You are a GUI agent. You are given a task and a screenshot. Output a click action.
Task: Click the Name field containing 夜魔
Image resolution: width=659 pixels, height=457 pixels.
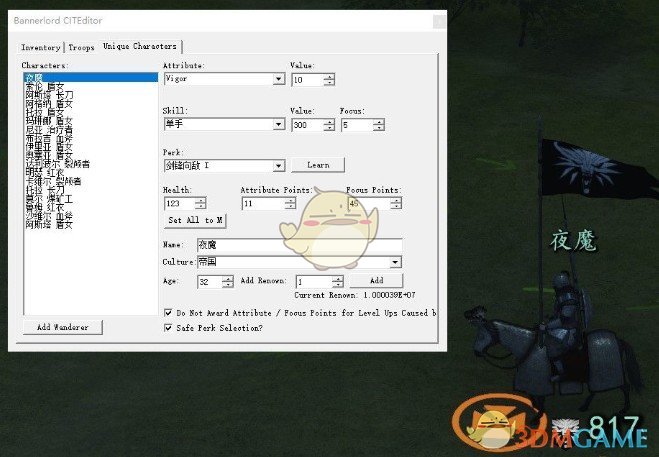(x=300, y=245)
